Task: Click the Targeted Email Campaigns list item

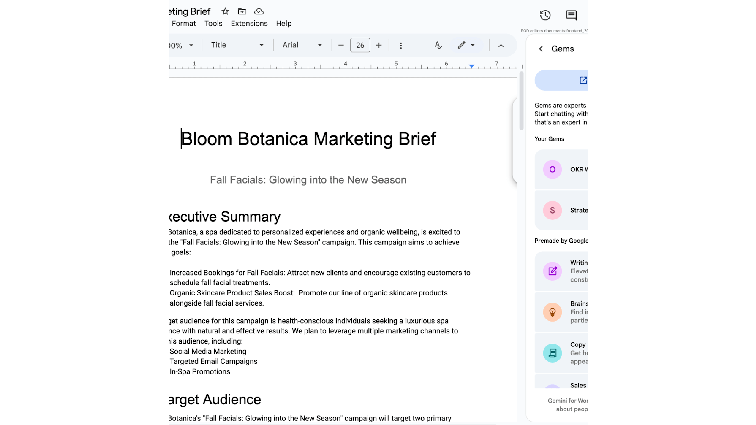Action: 213,361
